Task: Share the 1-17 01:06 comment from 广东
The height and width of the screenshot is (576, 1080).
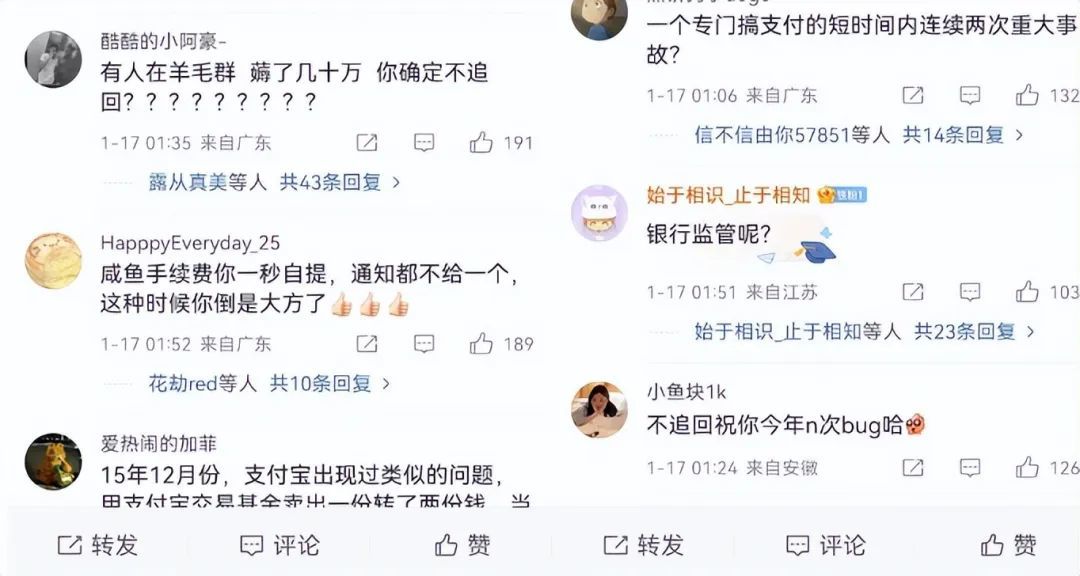Action: click(913, 95)
